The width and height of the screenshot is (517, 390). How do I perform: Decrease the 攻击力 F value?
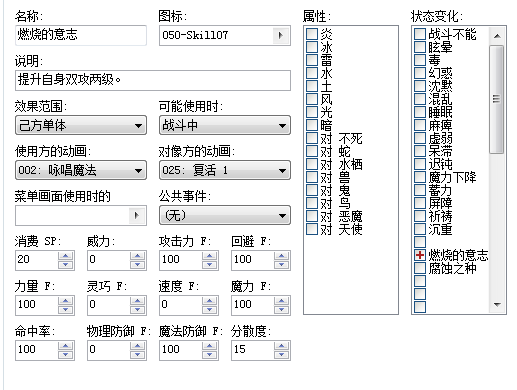210,264
